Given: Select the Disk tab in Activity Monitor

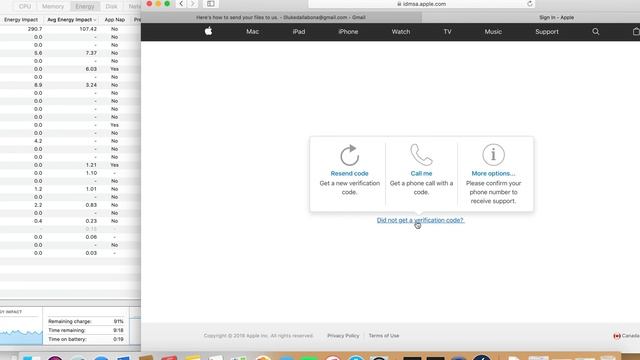Looking at the screenshot, I should coord(111,6).
